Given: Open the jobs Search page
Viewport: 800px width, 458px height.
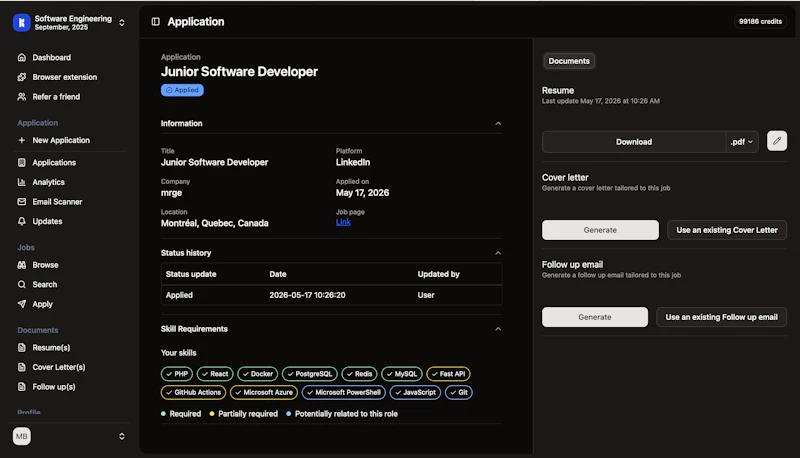Looking at the screenshot, I should [45, 285].
